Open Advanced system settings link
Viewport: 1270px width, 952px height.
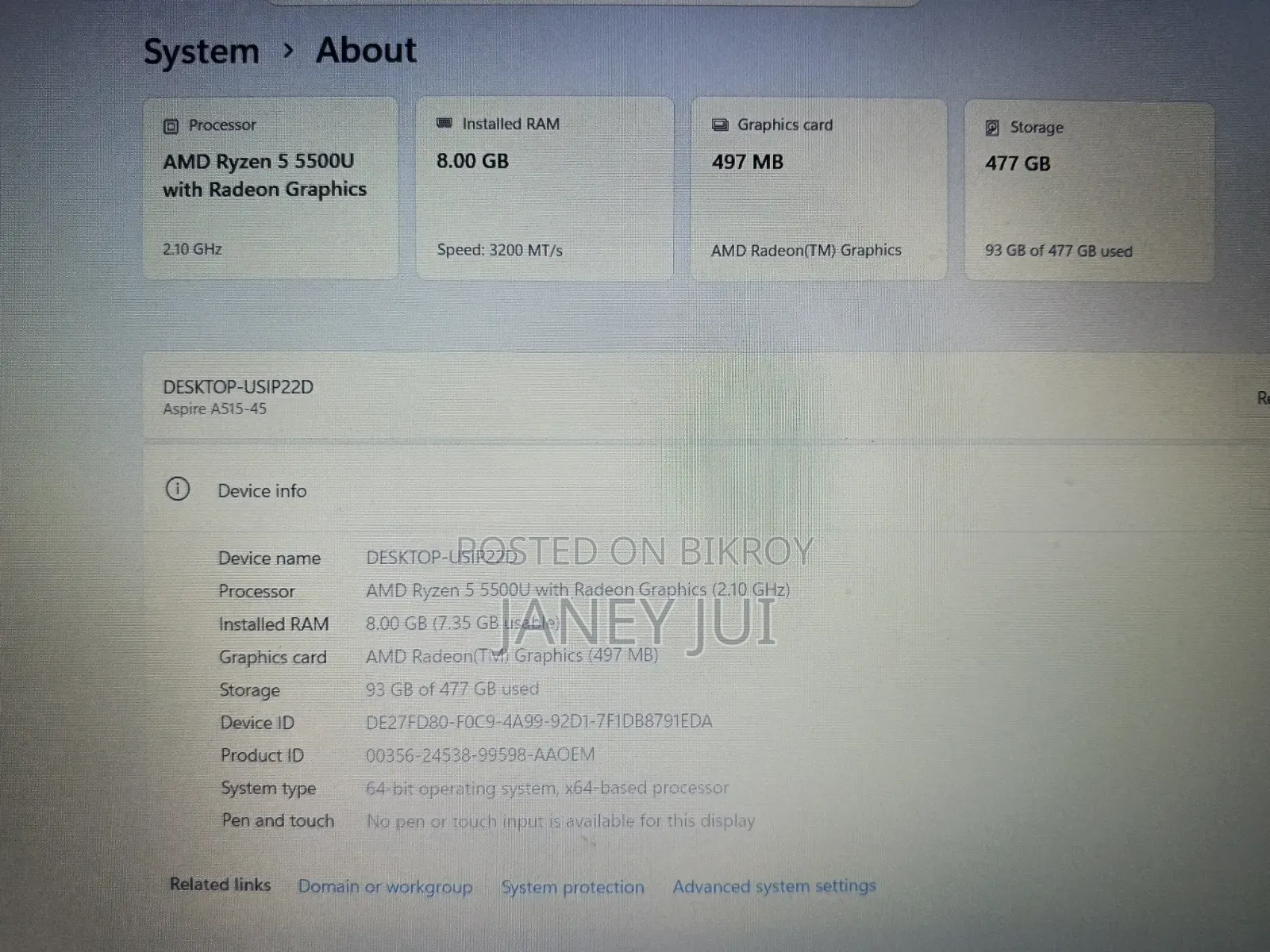coord(774,886)
